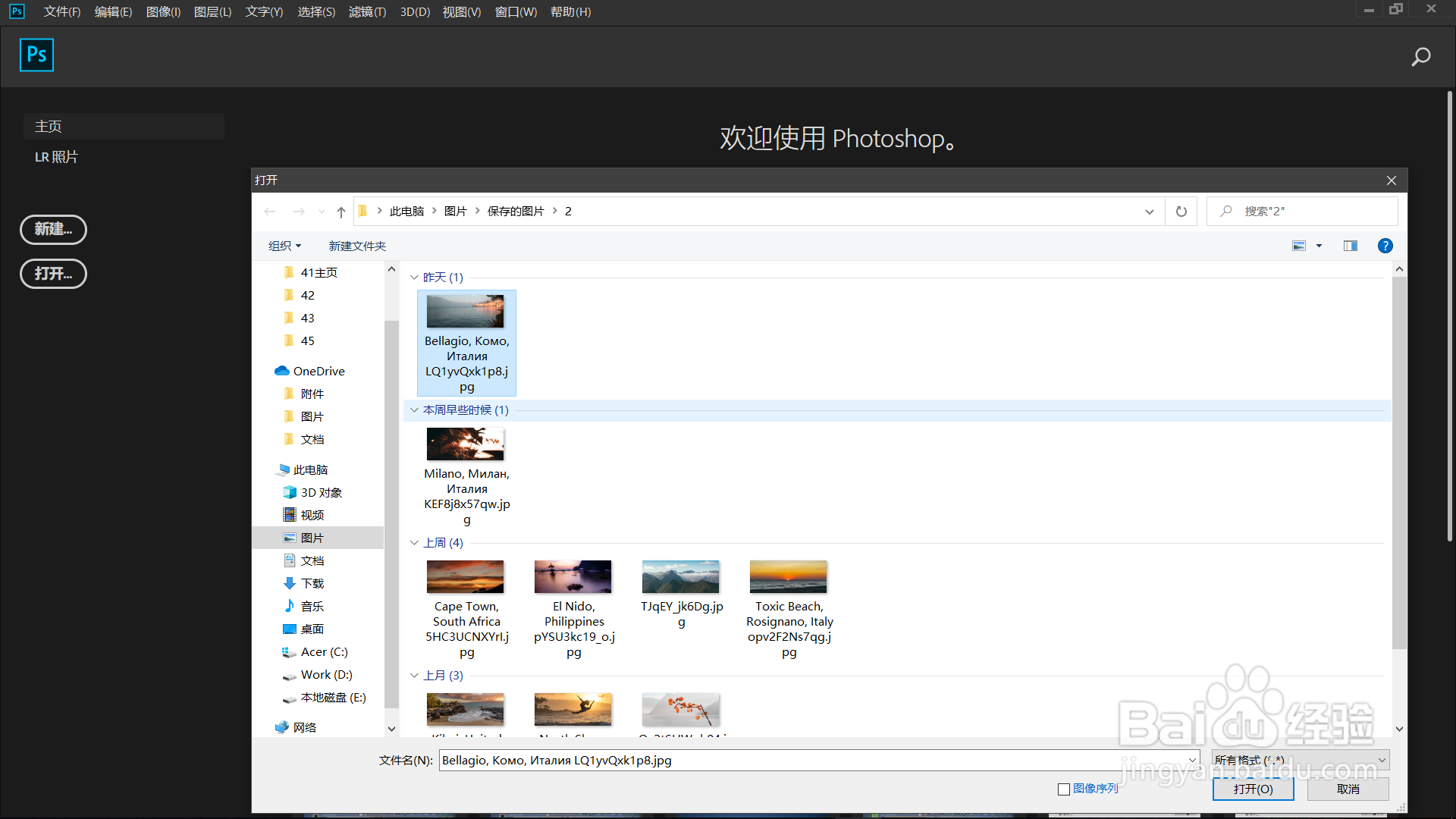Image resolution: width=1456 pixels, height=819 pixels.
Task: Click 打开(O) to open selected file
Action: pos(1253,789)
